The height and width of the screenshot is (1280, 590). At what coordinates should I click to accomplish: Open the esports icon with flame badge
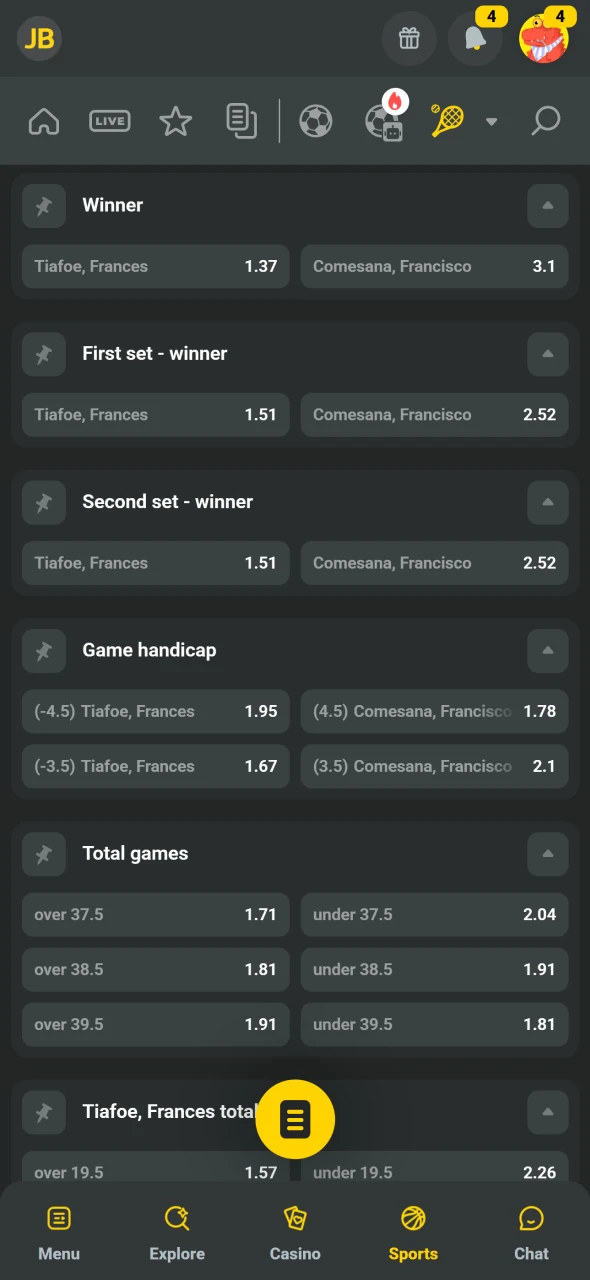(x=385, y=121)
